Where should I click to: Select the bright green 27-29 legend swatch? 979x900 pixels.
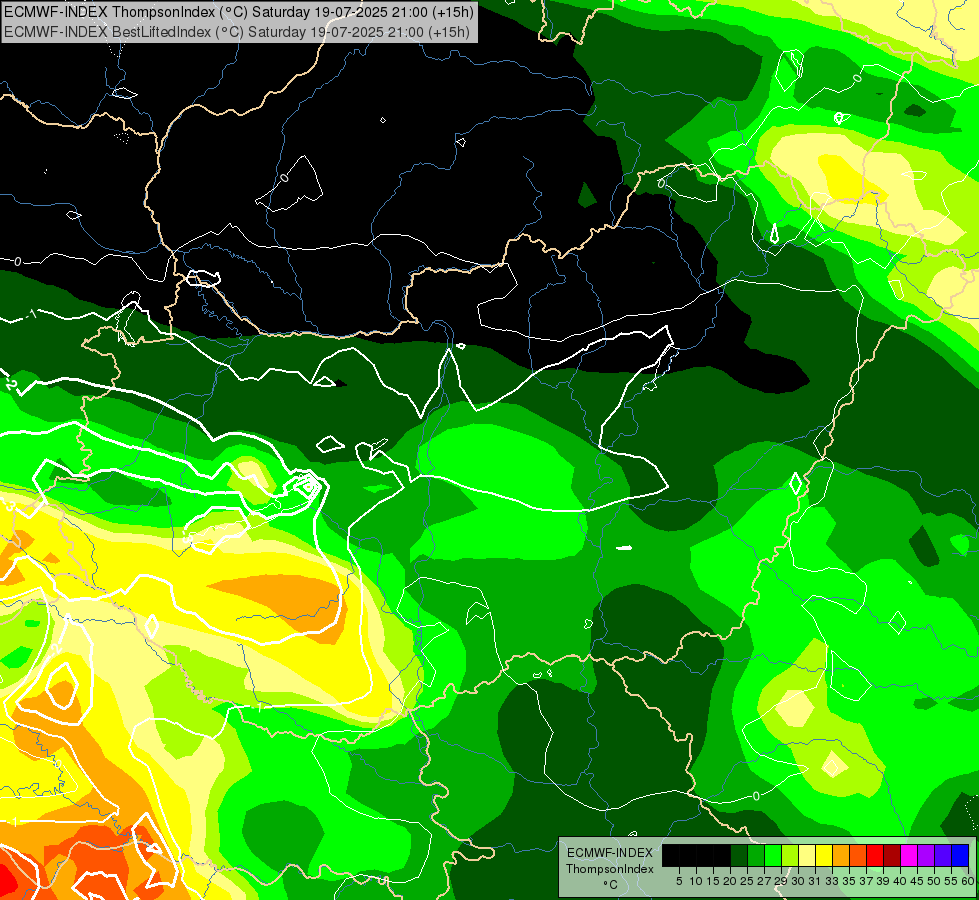pos(773,855)
